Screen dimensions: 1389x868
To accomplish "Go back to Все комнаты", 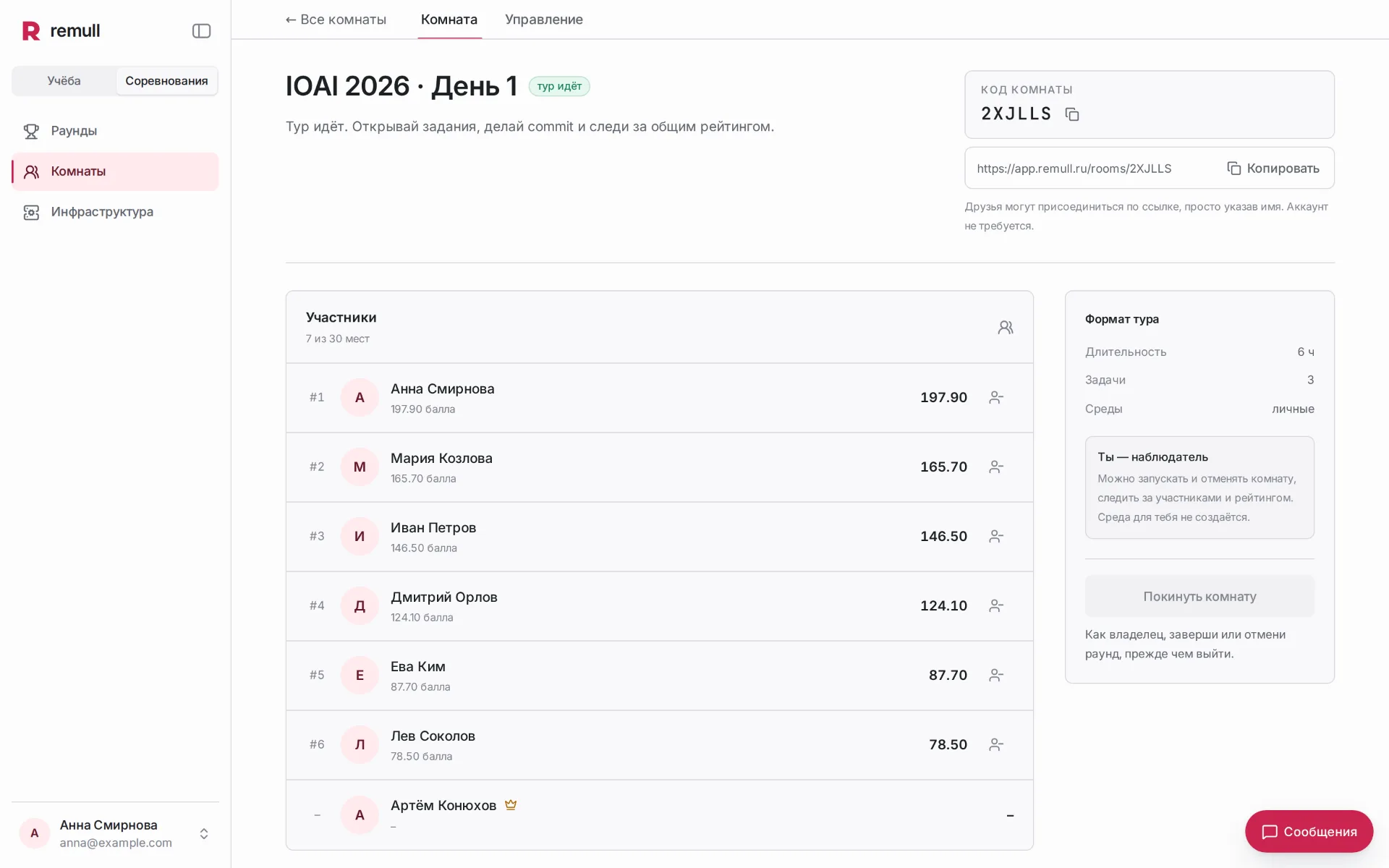I will [x=336, y=20].
